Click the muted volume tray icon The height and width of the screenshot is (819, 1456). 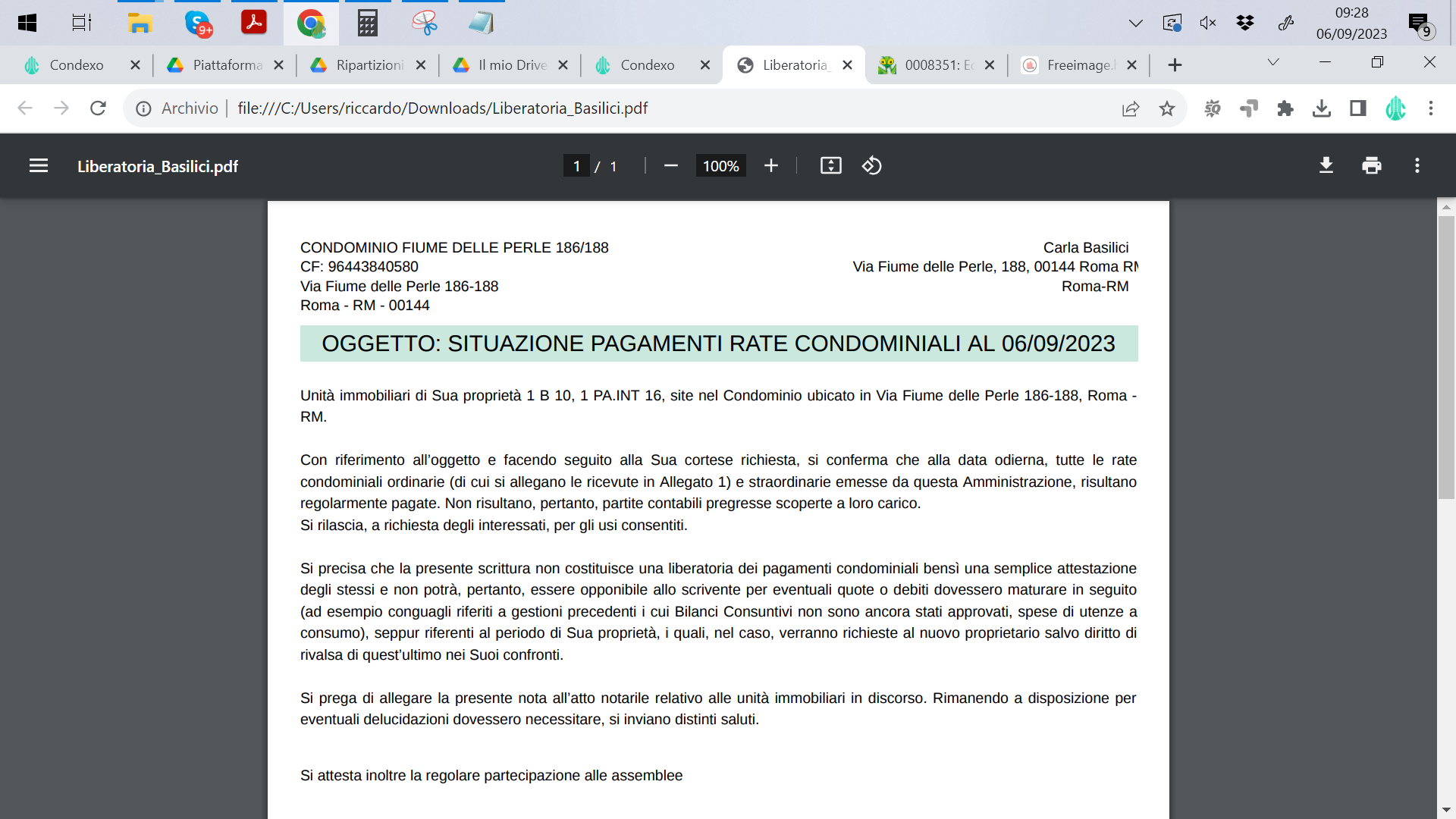(x=1208, y=23)
